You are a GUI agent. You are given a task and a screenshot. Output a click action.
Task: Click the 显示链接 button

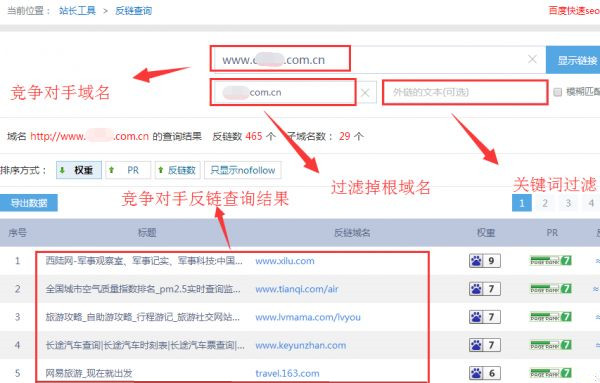(x=573, y=60)
